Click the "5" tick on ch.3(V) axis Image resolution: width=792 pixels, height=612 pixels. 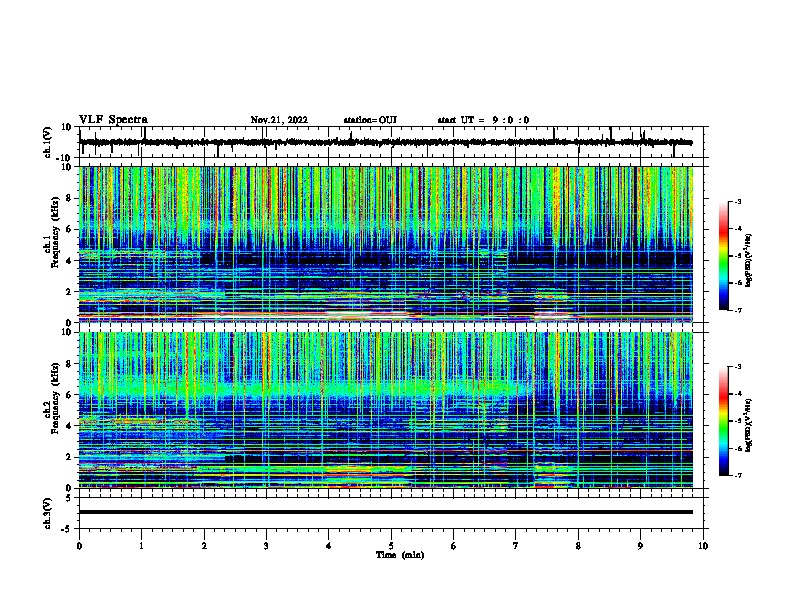(x=69, y=498)
